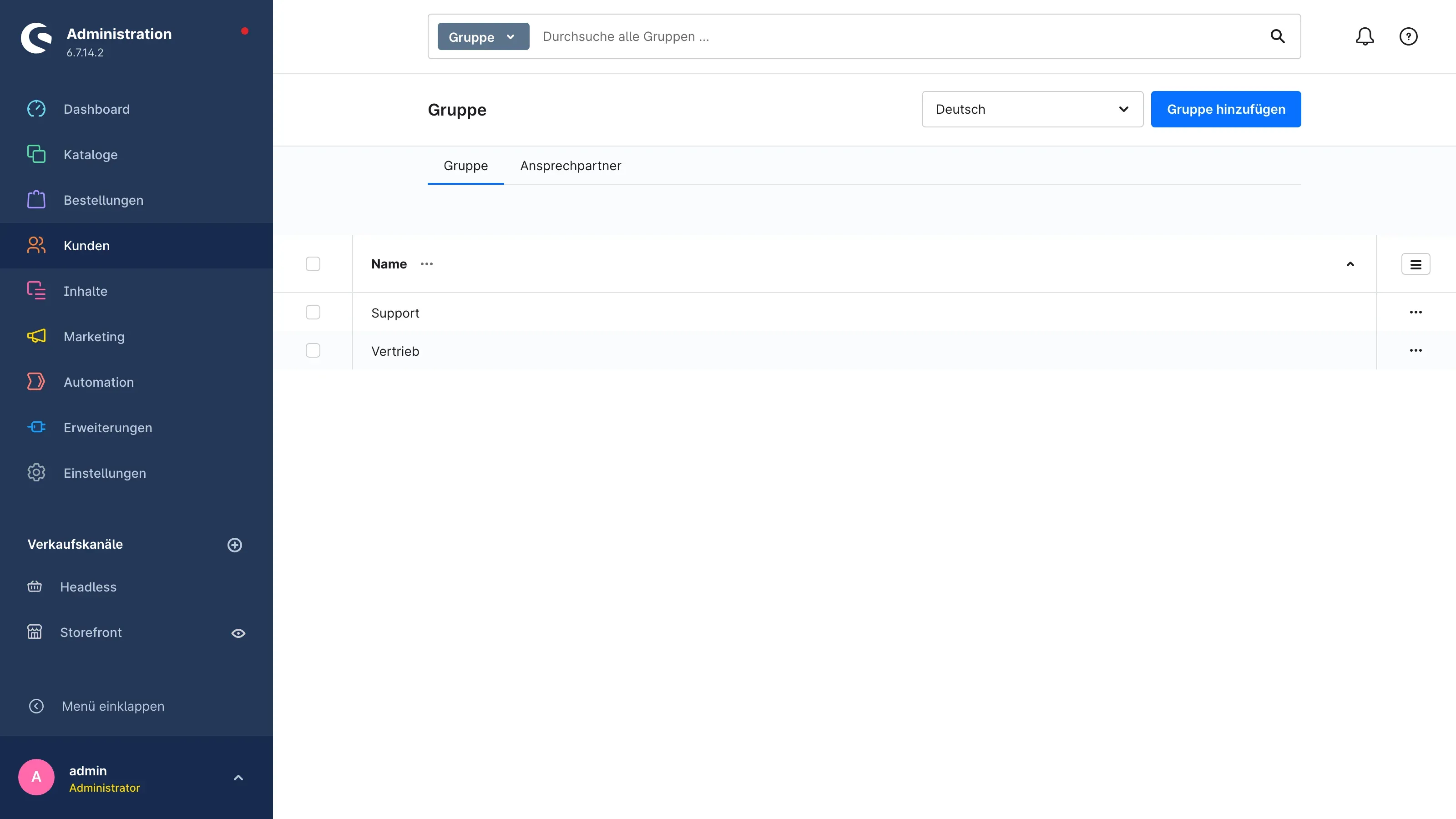1456x819 pixels.
Task: Open Headless sales channel
Action: pos(88,586)
